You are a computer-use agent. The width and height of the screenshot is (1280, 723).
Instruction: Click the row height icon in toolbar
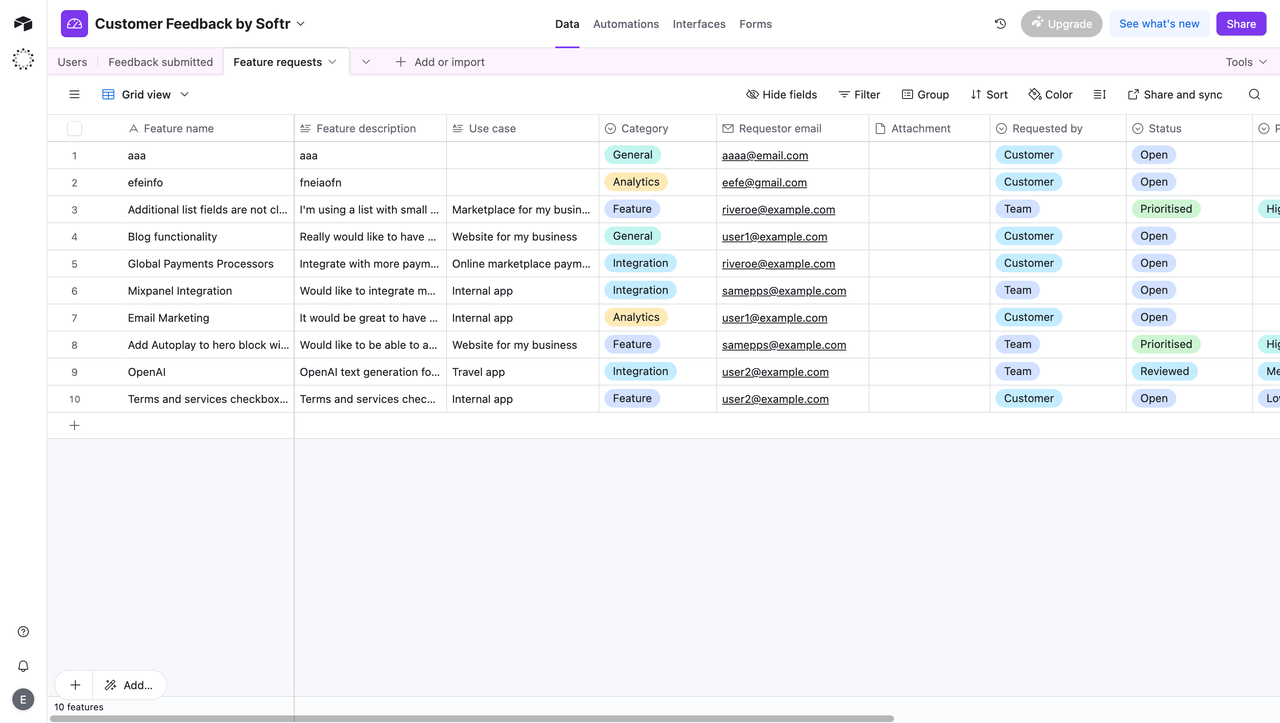coord(1100,95)
